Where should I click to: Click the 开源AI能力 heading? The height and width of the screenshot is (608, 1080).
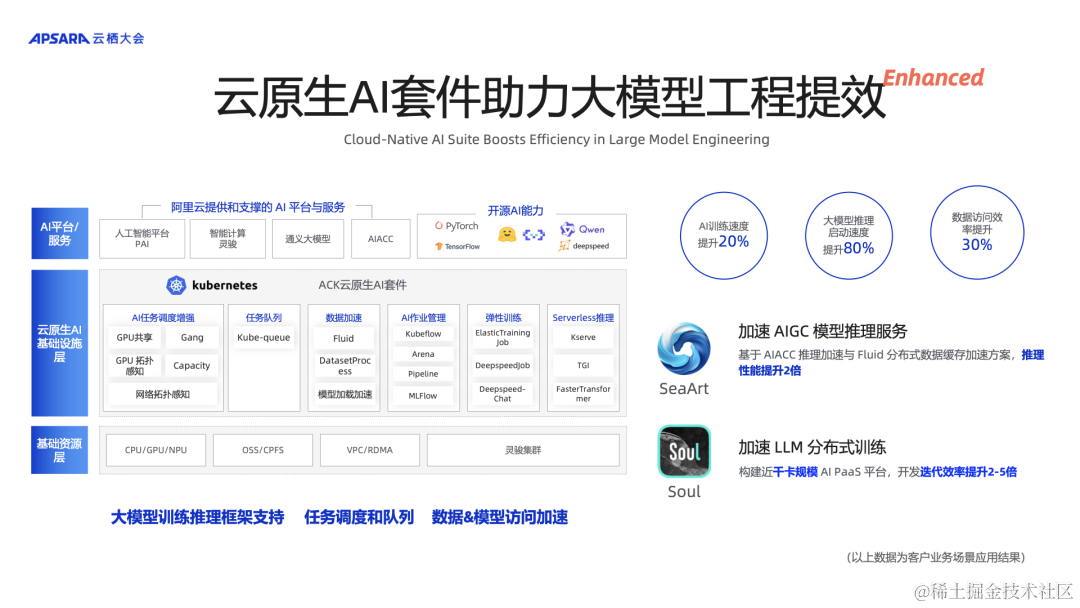click(515, 211)
